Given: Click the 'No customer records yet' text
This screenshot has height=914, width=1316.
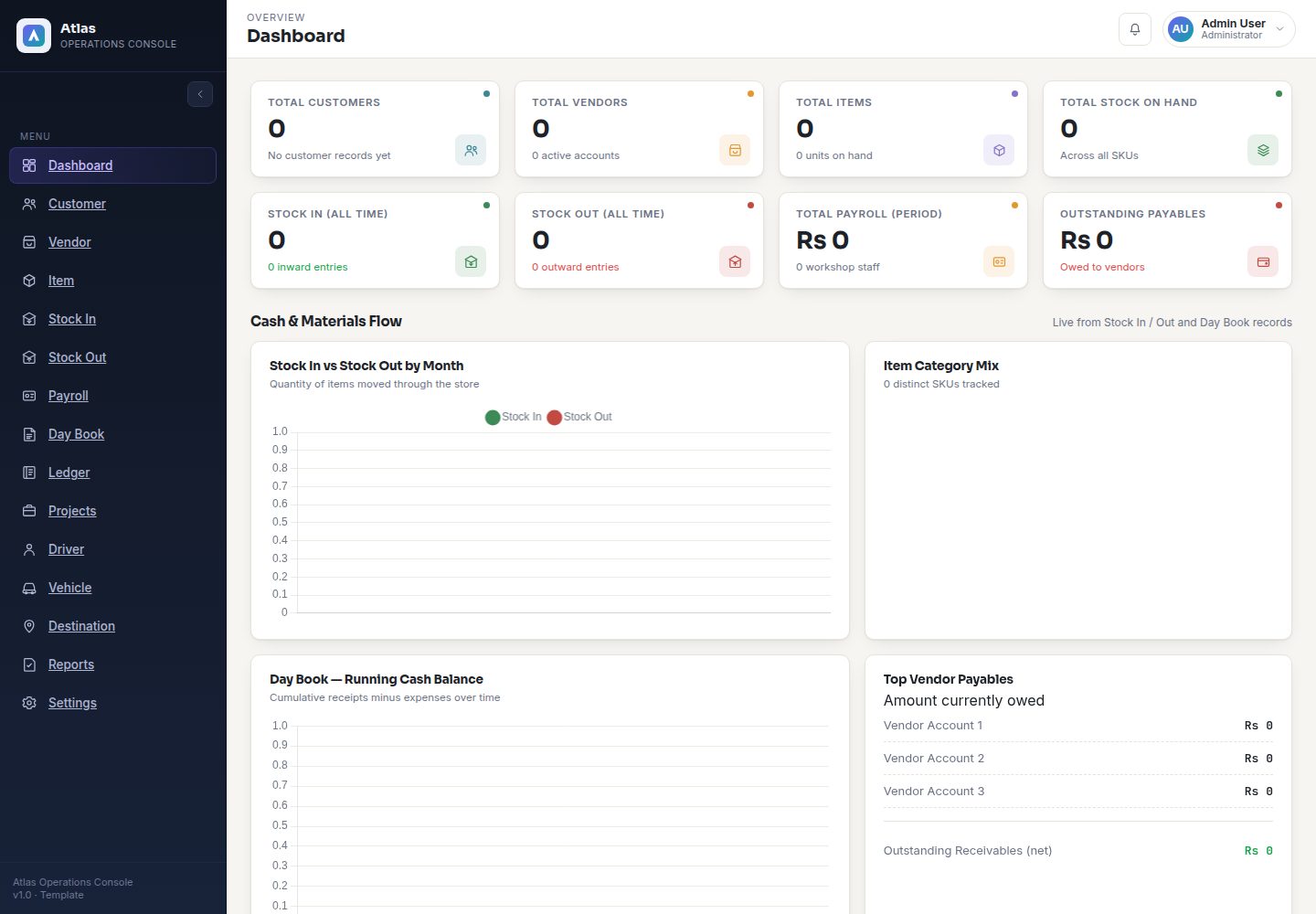Looking at the screenshot, I should point(329,155).
